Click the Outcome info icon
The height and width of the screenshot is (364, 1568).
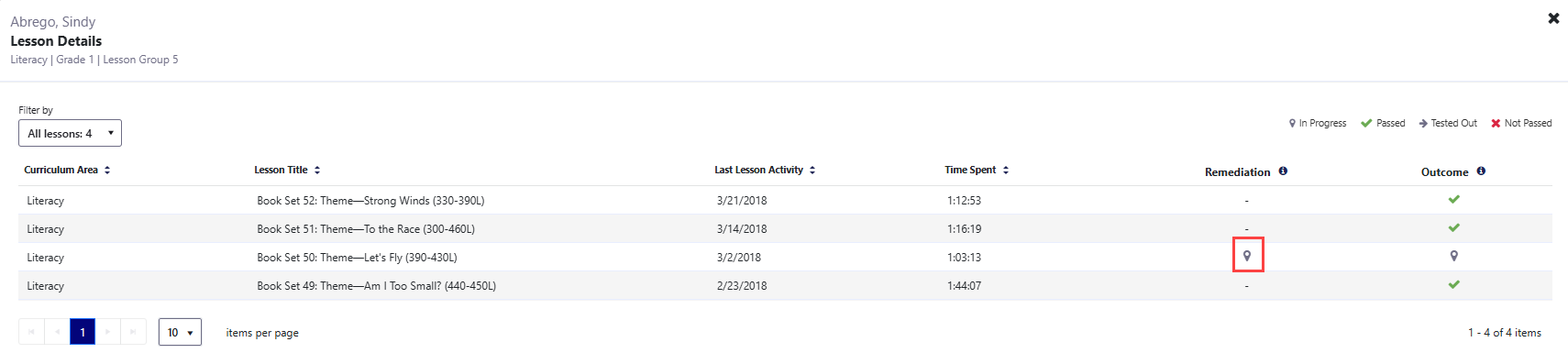coord(1481,171)
